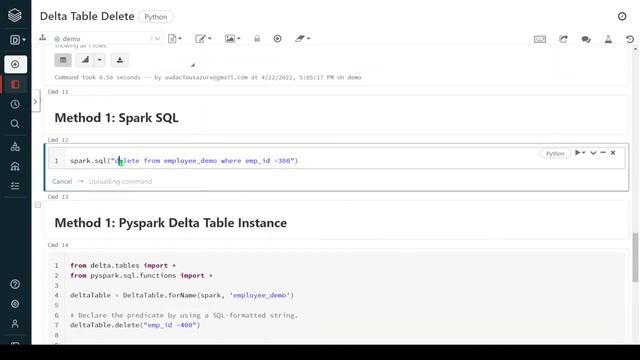Screen dimensions: 640x360
Task: Open the Data icon in sidebar
Action: (x=15, y=147)
